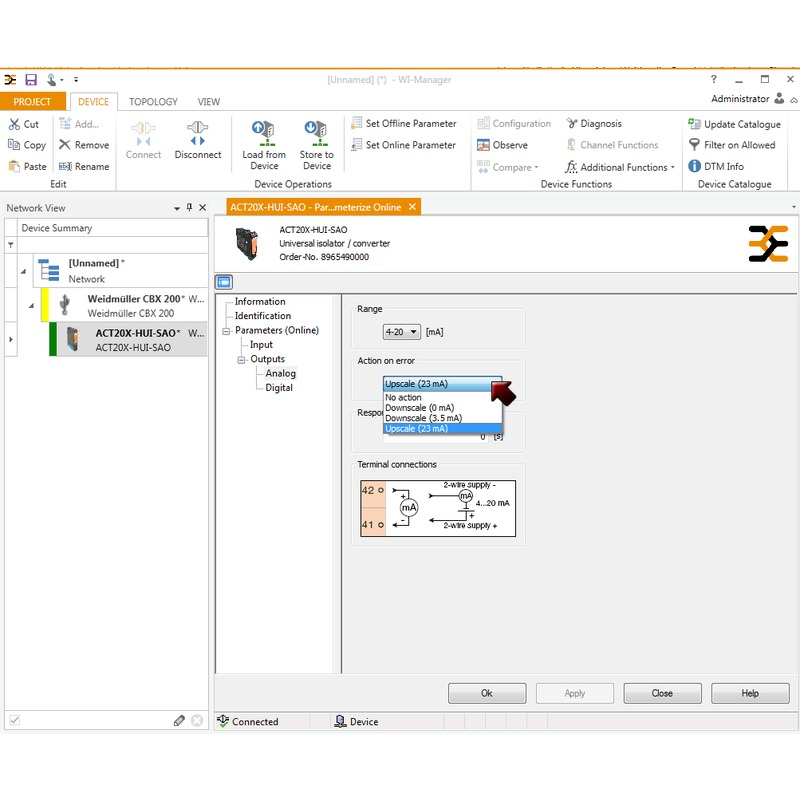This screenshot has height=800, width=800.
Task: Click the ACT20X-HUI-SAO device image
Action: point(247,244)
